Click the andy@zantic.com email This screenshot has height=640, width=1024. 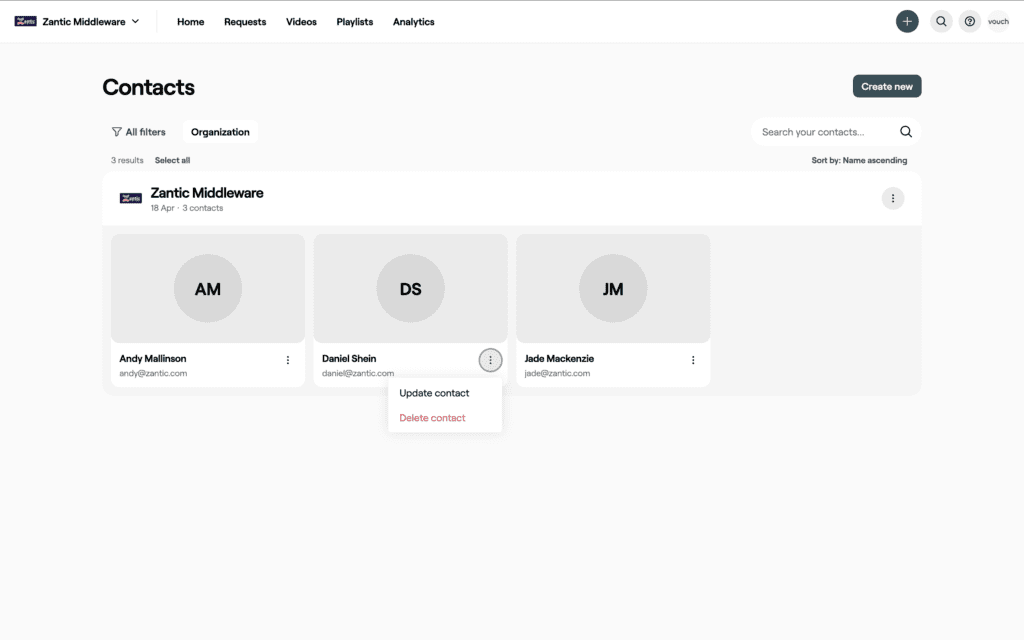[153, 374]
